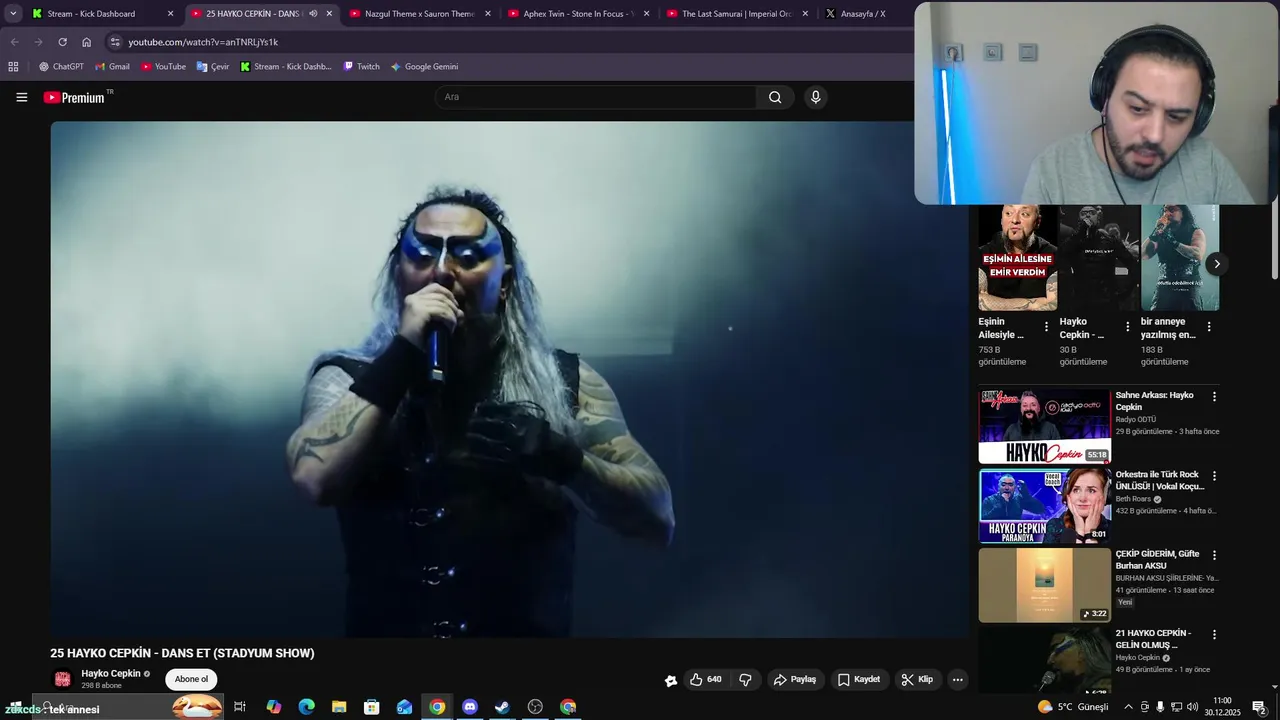
Task: Open the ChatGPT bookmark
Action: tap(61, 66)
